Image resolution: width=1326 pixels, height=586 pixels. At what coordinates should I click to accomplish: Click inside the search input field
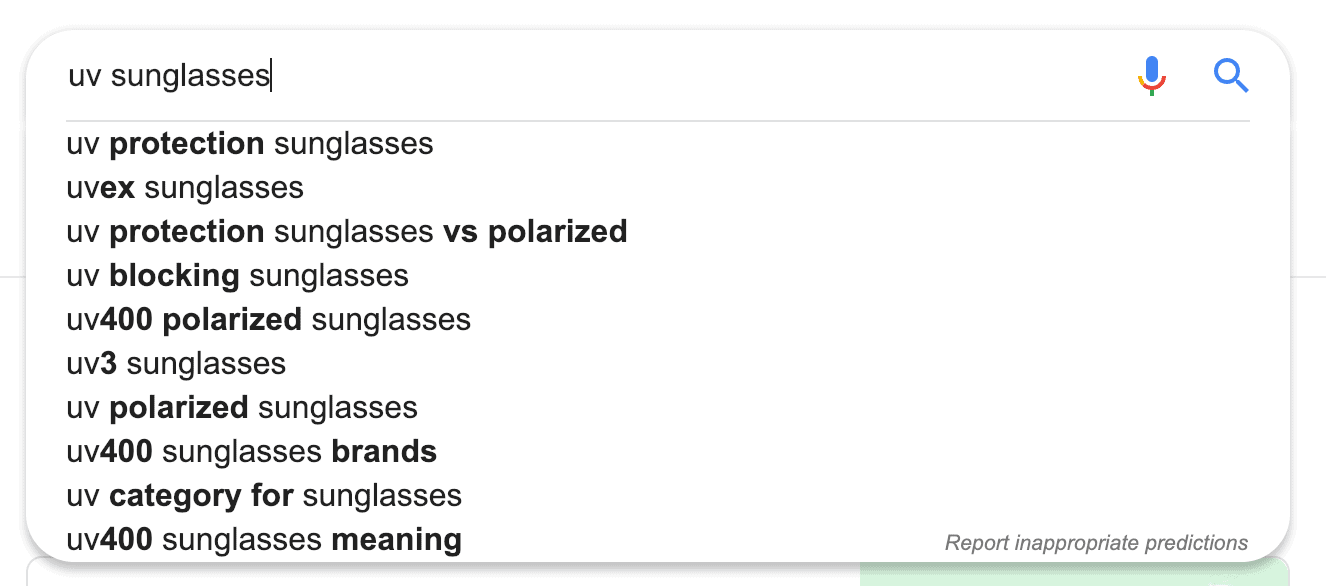click(500, 74)
